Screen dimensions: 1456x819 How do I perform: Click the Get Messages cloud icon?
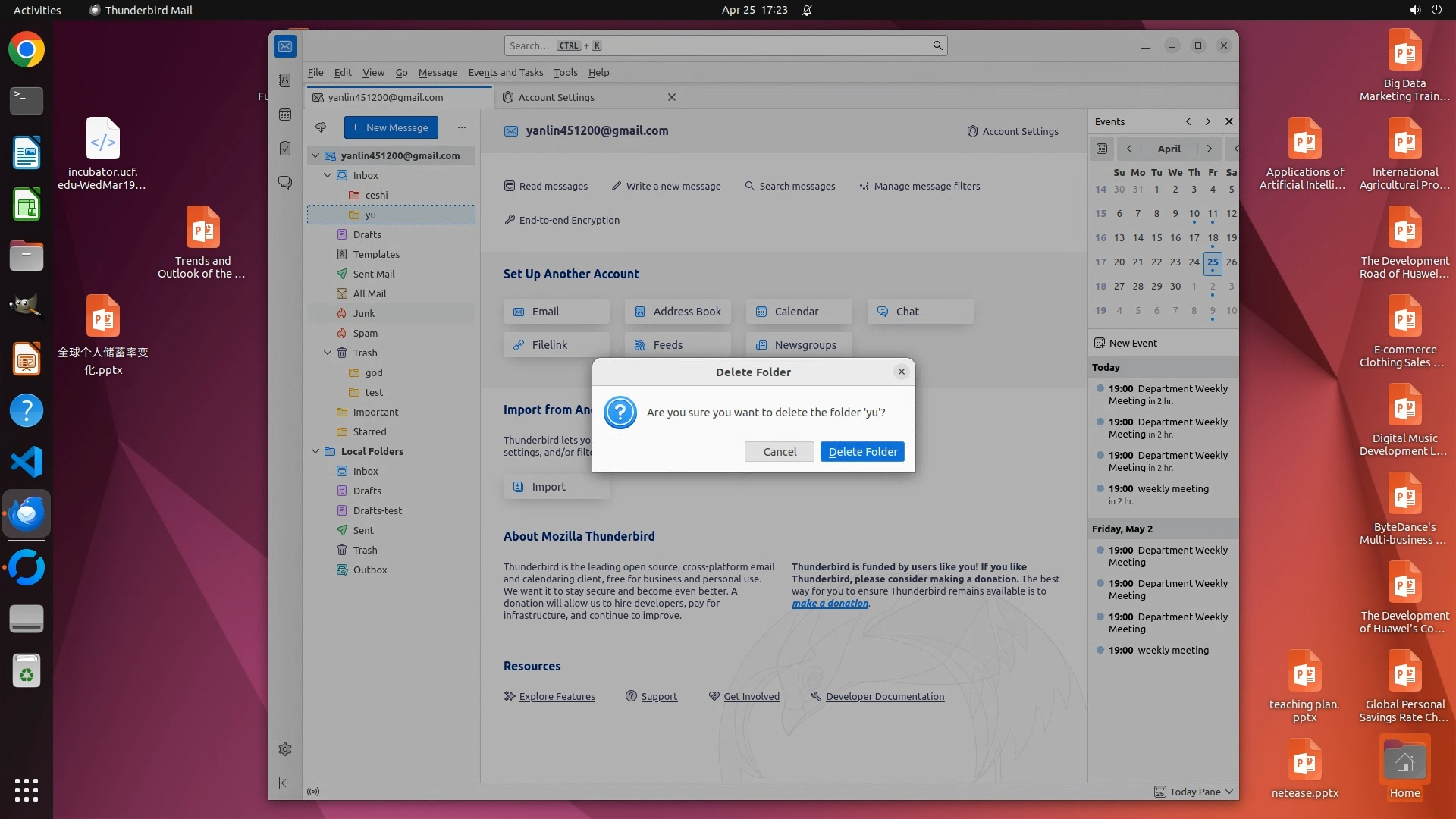point(321,127)
